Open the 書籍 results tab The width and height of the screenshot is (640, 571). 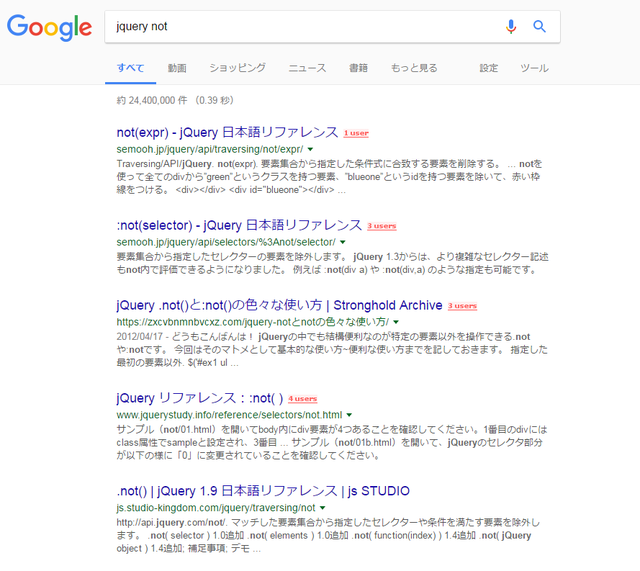pos(358,68)
